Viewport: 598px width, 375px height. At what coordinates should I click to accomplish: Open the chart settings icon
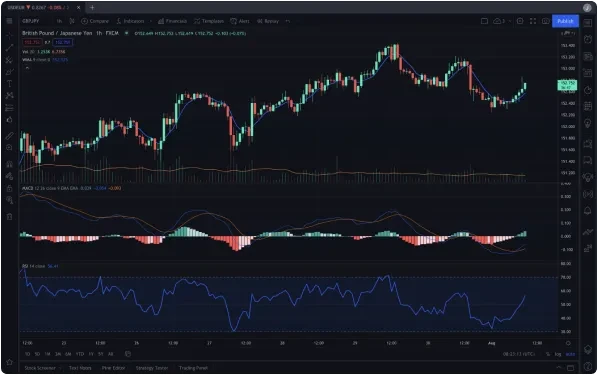point(520,21)
